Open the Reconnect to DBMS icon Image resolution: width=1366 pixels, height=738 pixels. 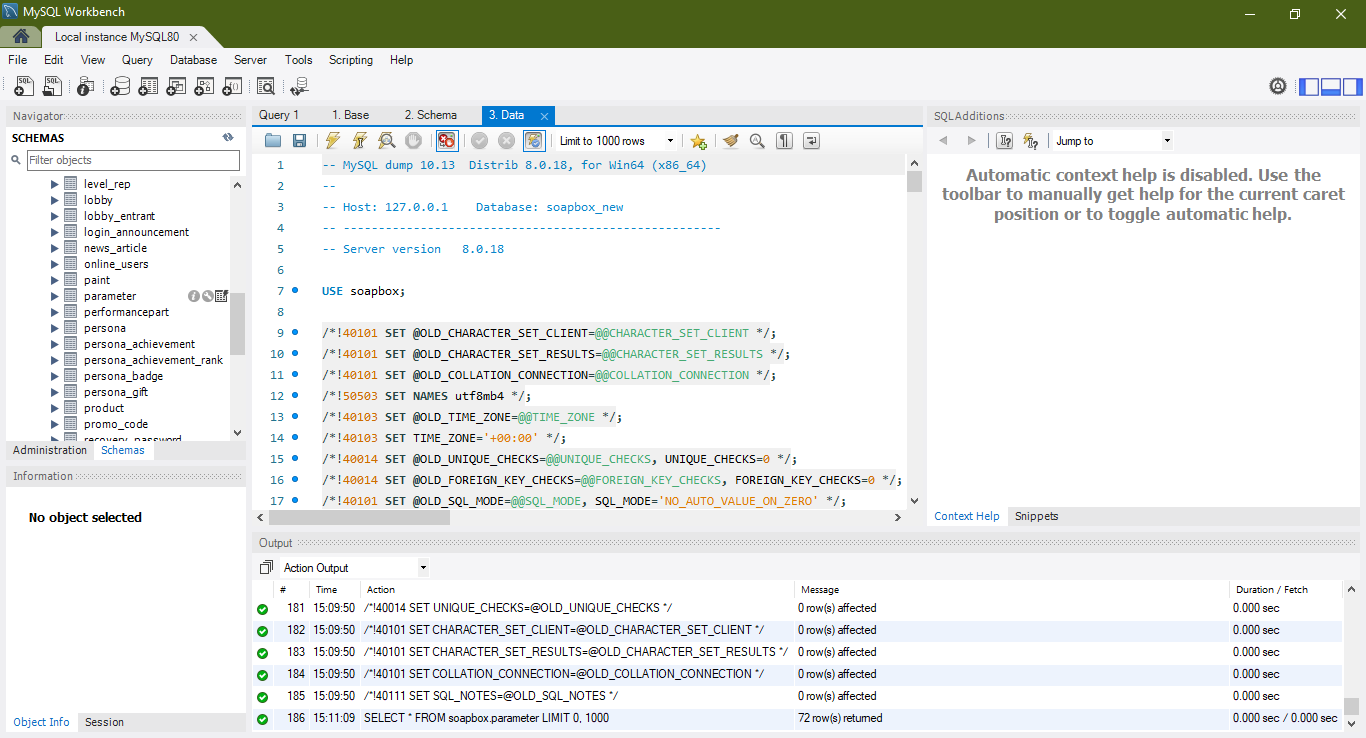click(297, 87)
